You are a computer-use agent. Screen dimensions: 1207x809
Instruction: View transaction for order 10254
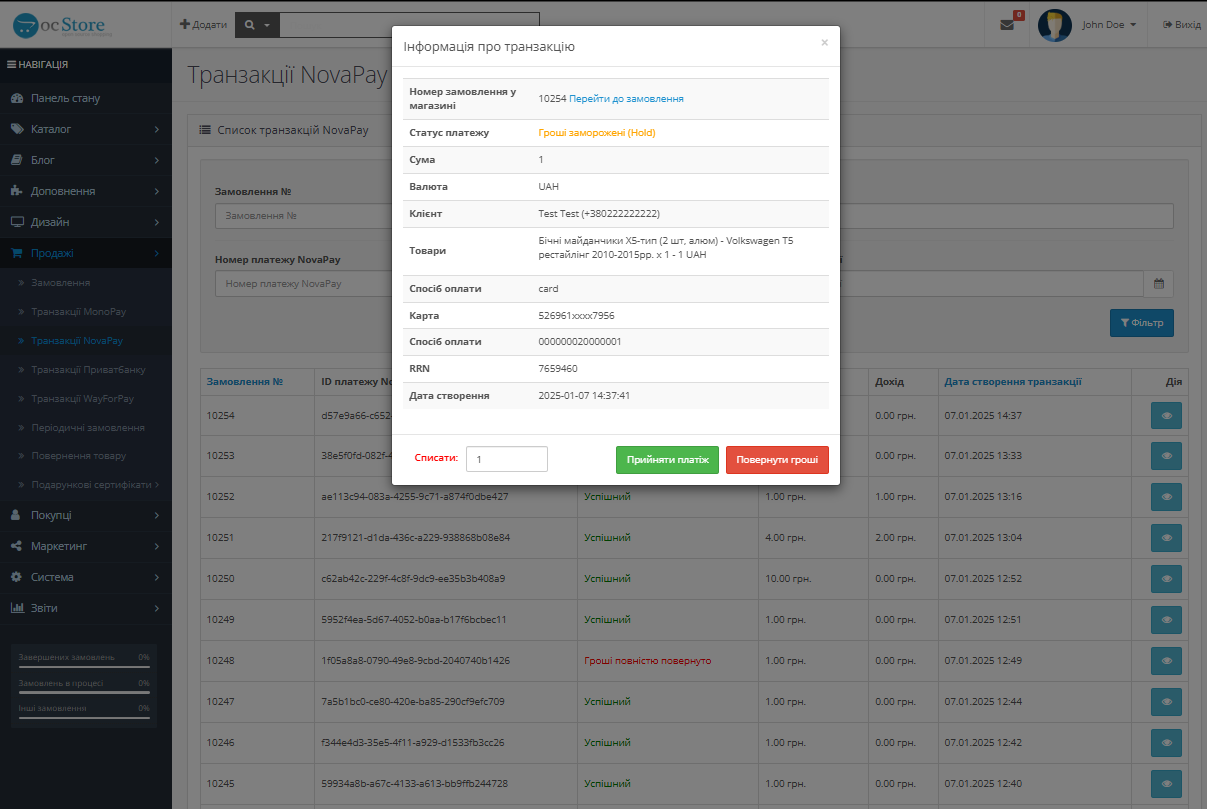[x=1166, y=415]
